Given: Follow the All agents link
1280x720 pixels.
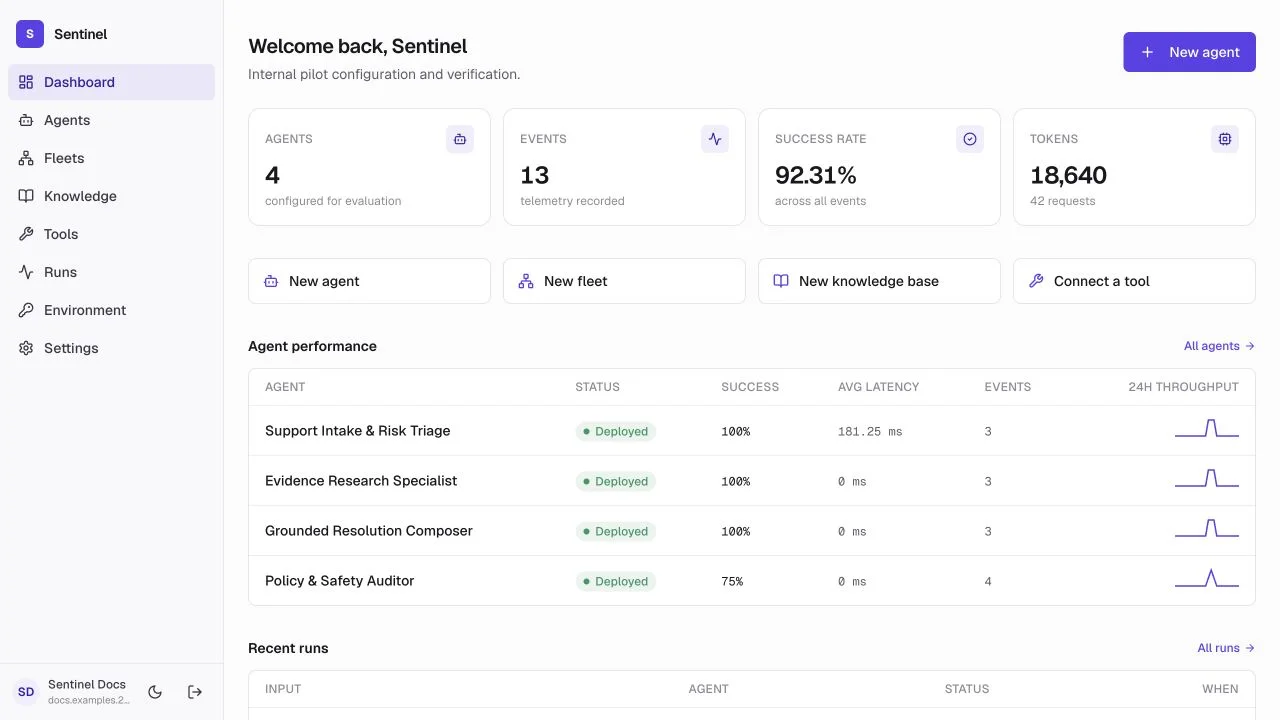Looking at the screenshot, I should [1219, 346].
